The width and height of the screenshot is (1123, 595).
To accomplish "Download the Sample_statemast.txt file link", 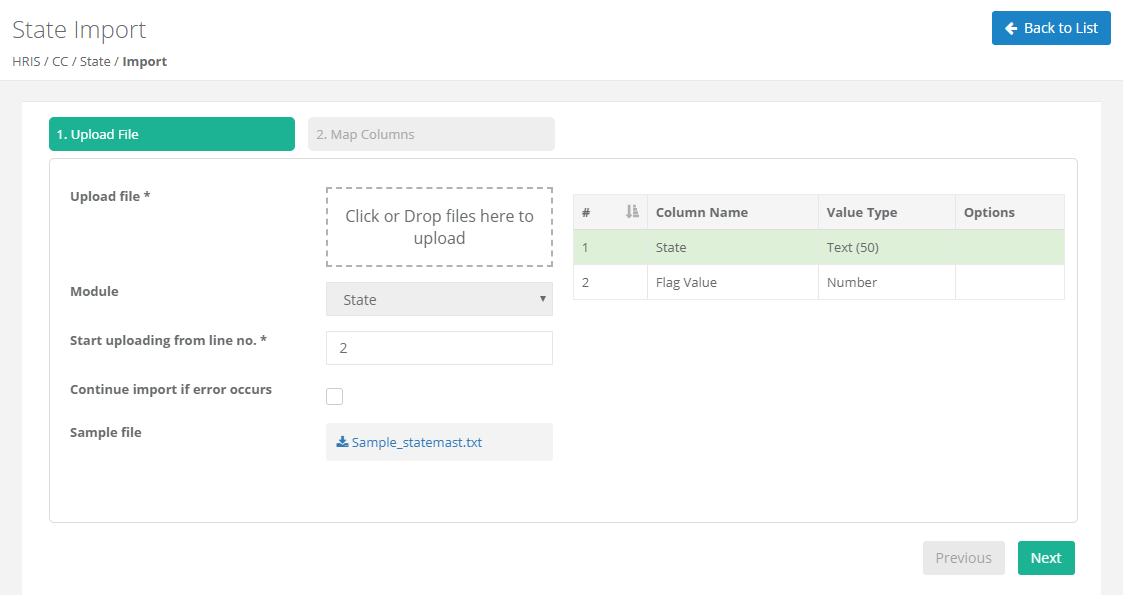I will point(417,442).
